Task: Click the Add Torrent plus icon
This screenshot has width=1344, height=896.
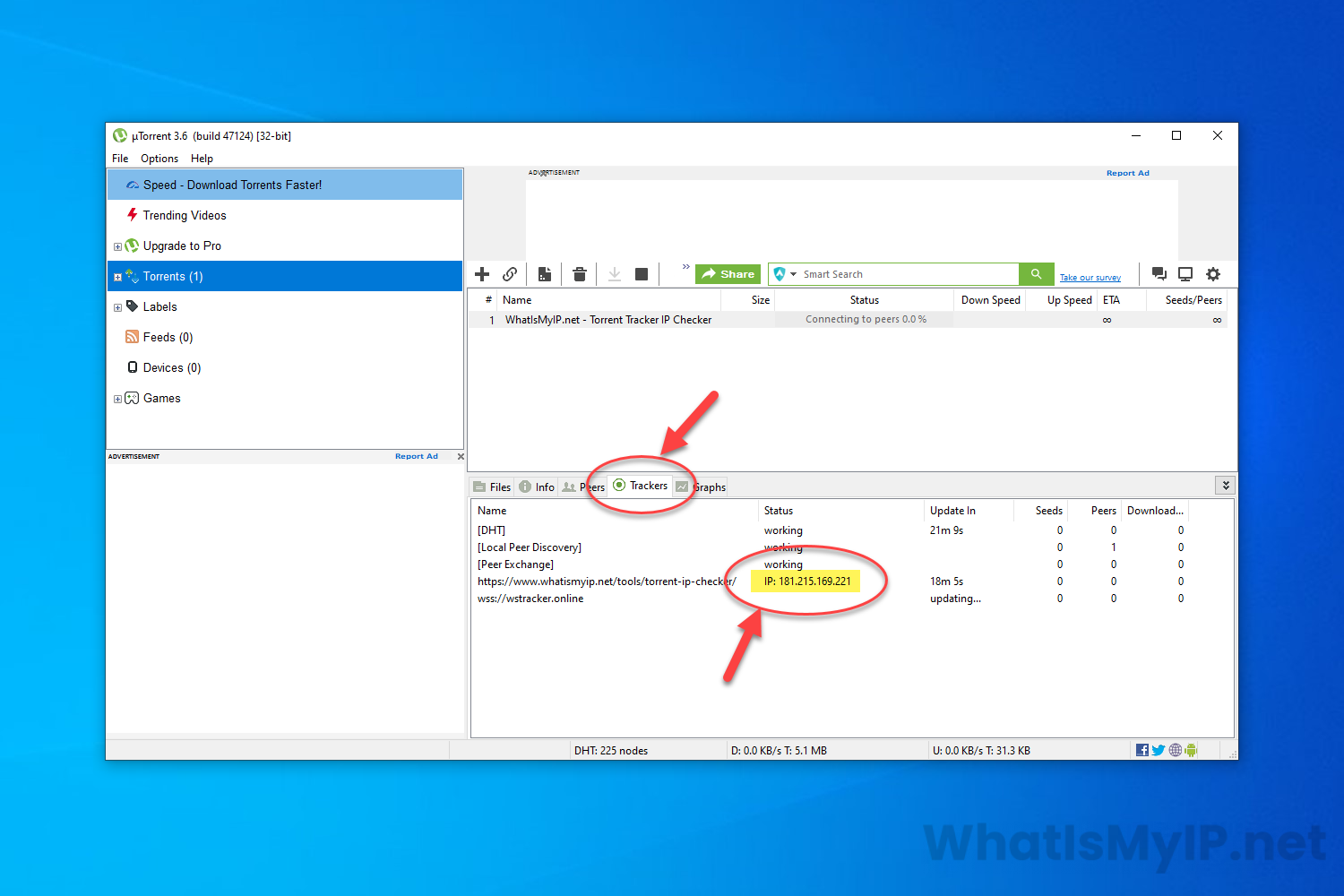Action: (482, 274)
